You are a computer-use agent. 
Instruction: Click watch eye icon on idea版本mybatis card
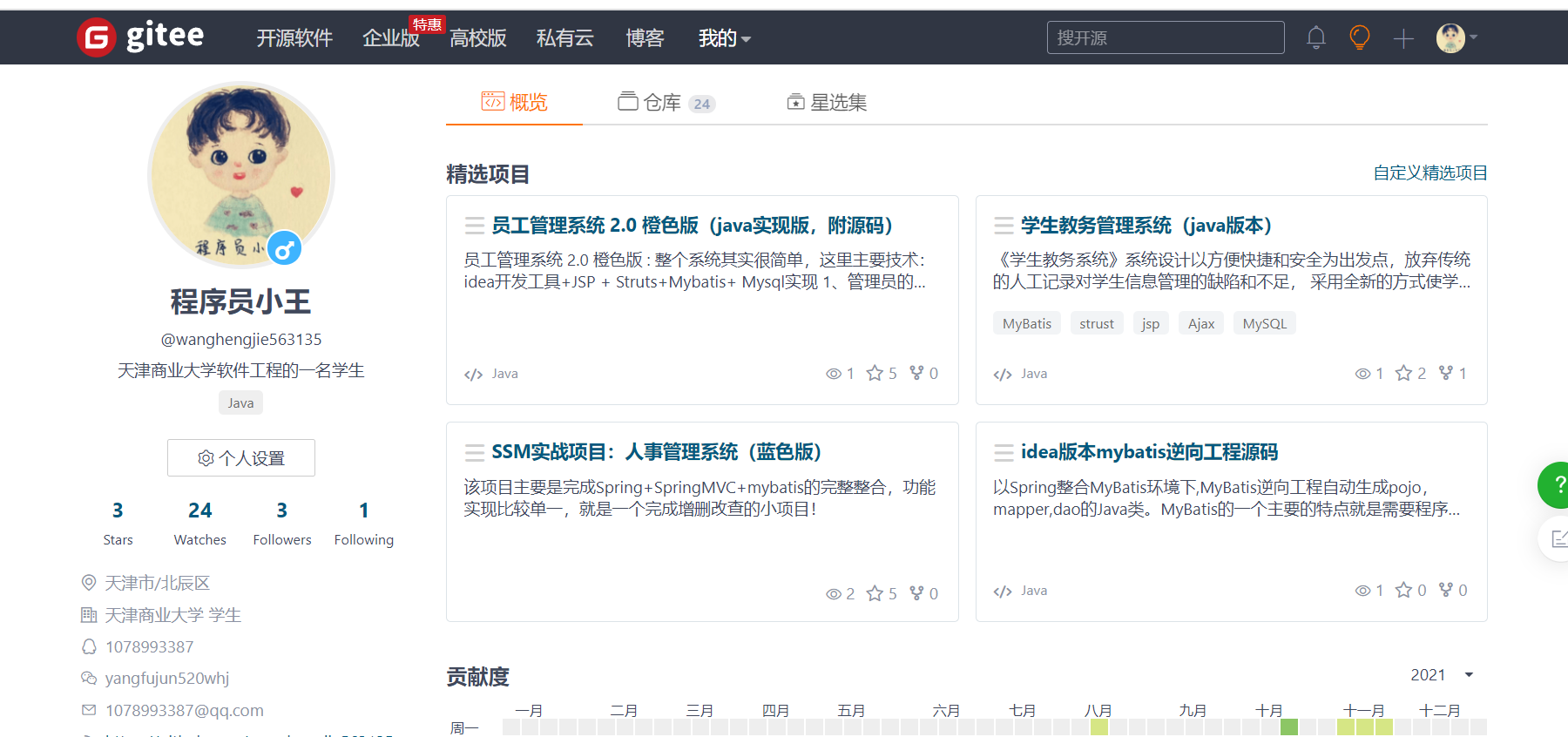pyautogui.click(x=1363, y=591)
